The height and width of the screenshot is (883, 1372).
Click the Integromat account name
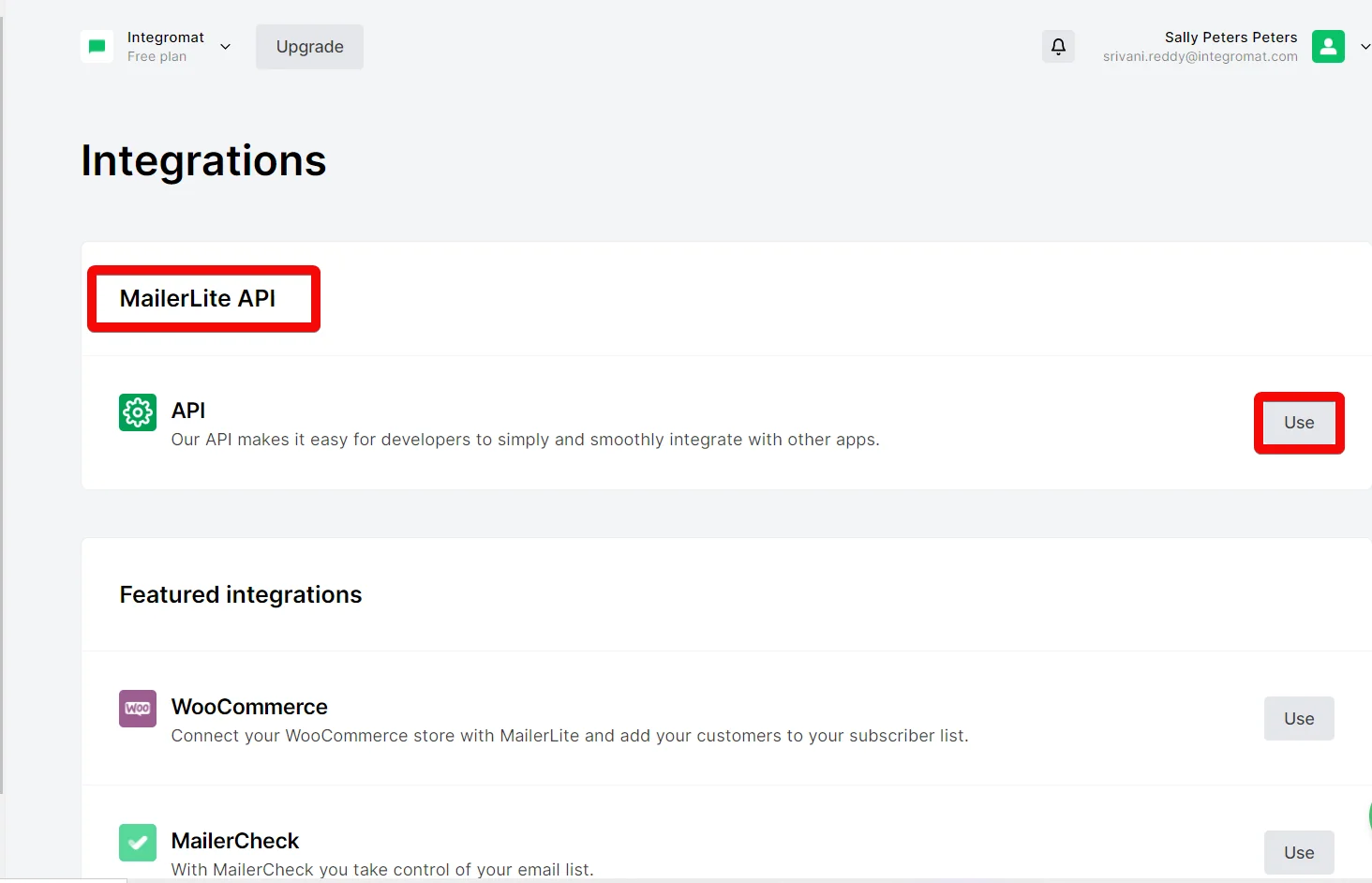(166, 37)
